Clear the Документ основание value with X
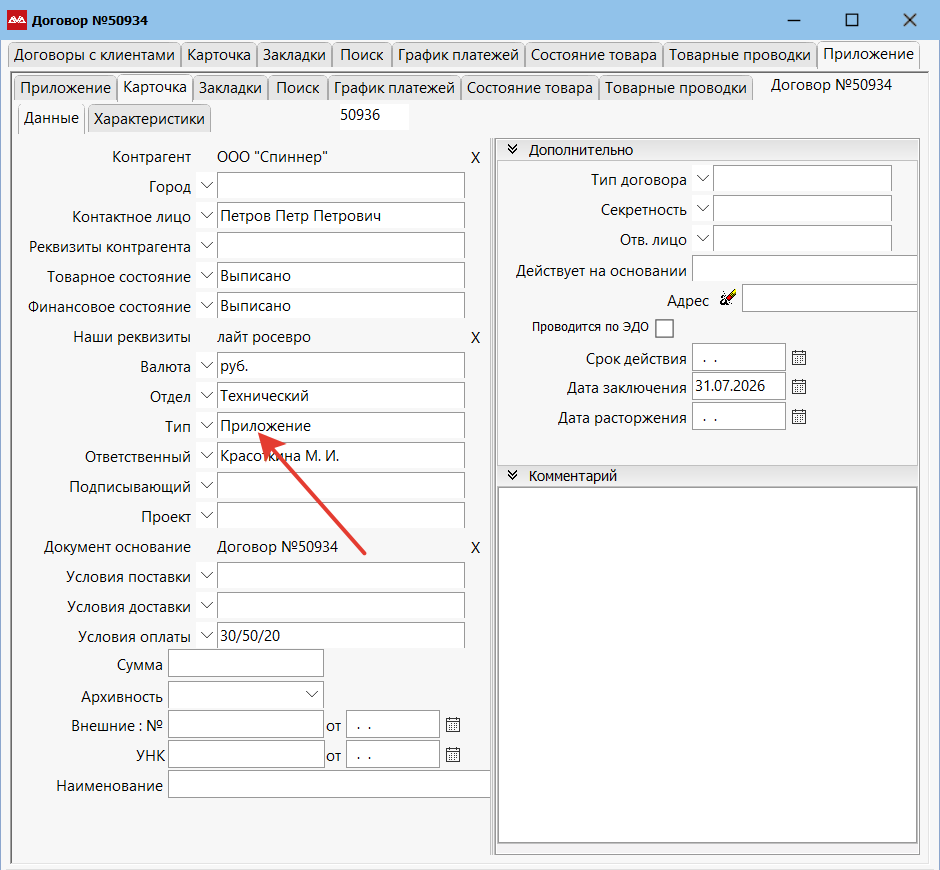 [x=475, y=547]
